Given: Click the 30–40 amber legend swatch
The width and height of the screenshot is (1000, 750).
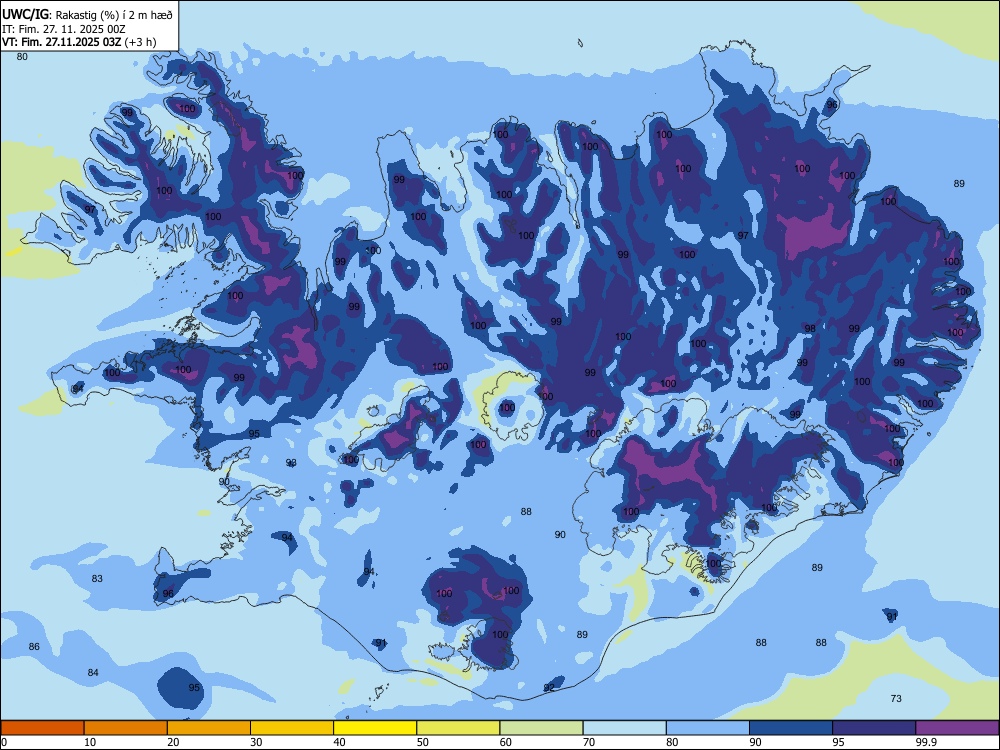Looking at the screenshot, I should point(292,728).
